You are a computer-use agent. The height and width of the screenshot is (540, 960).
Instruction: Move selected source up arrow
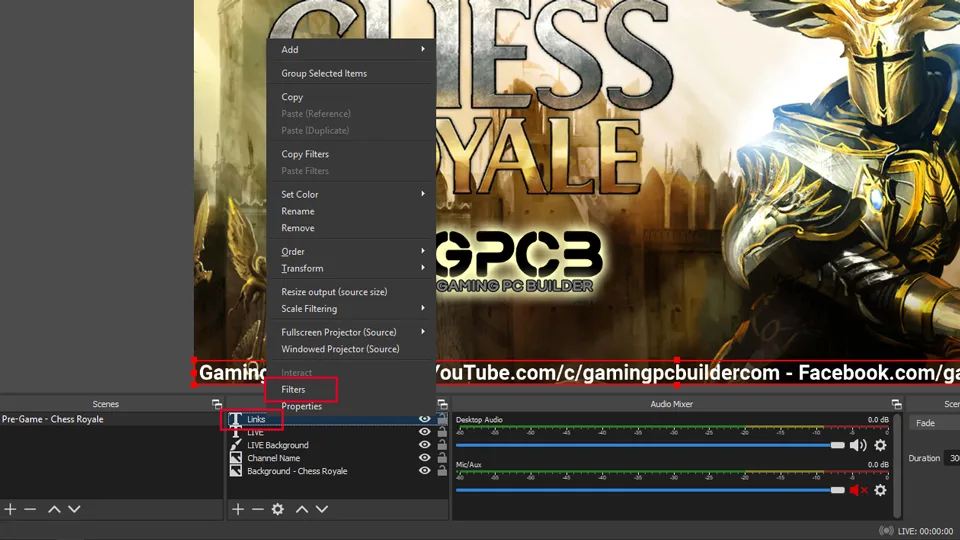[x=302, y=509]
